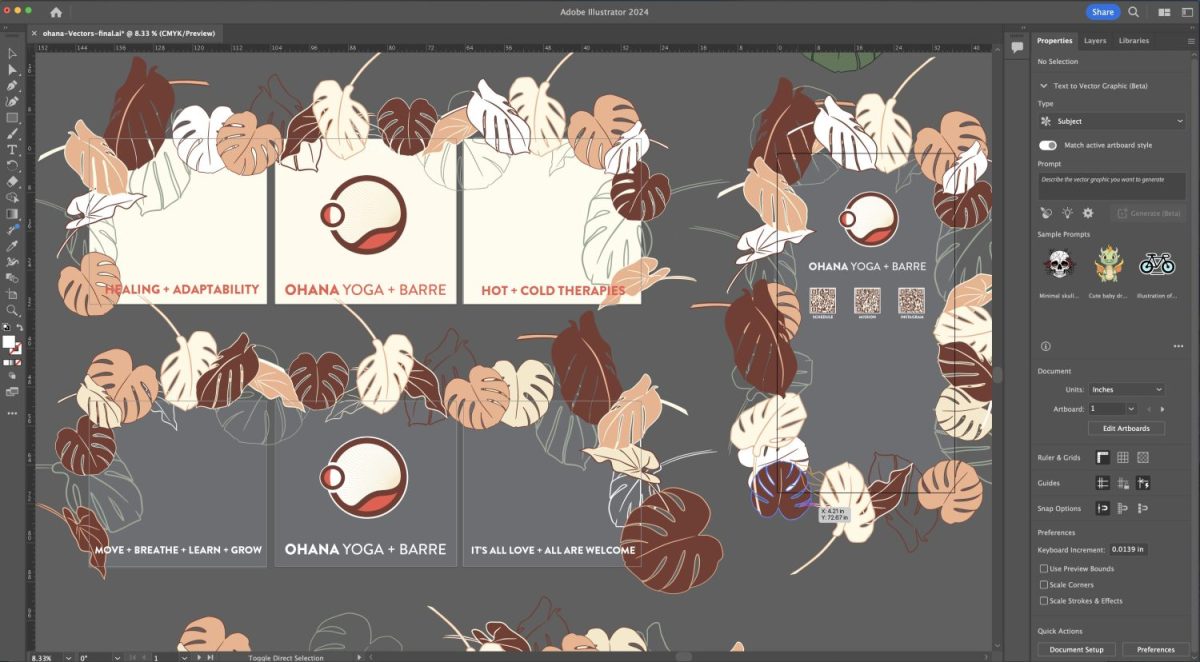This screenshot has width=1200, height=662.
Task: Swap fill and stroke colors
Action: pyautogui.click(x=19, y=327)
